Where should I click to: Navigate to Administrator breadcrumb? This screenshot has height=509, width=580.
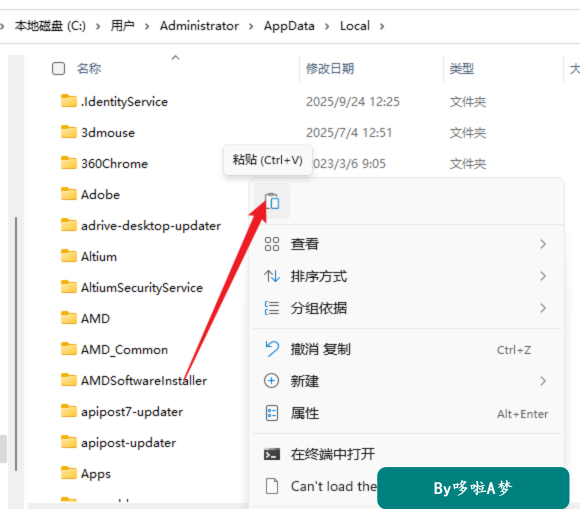click(x=199, y=26)
